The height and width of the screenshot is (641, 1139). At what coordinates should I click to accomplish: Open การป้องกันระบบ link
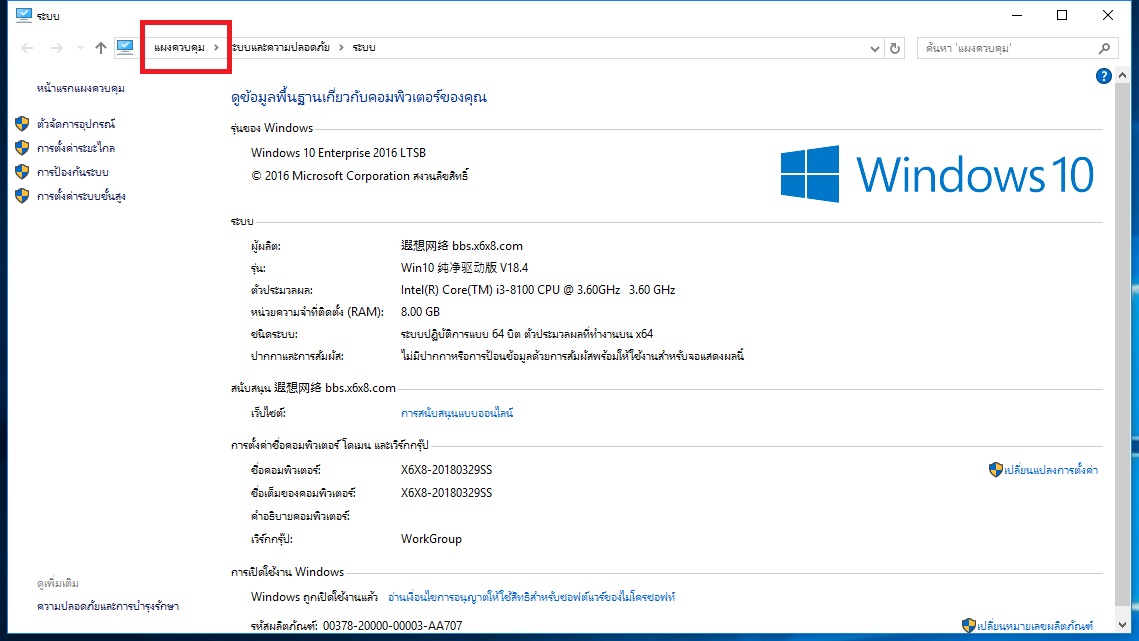coord(73,172)
